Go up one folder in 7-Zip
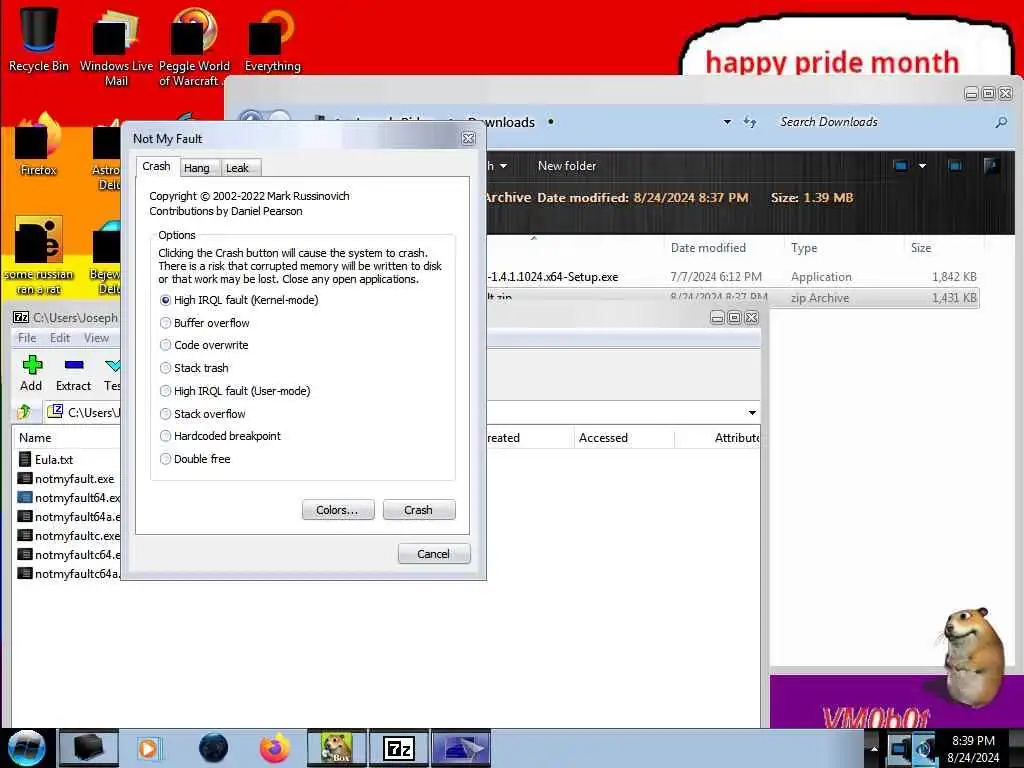 pos(25,412)
